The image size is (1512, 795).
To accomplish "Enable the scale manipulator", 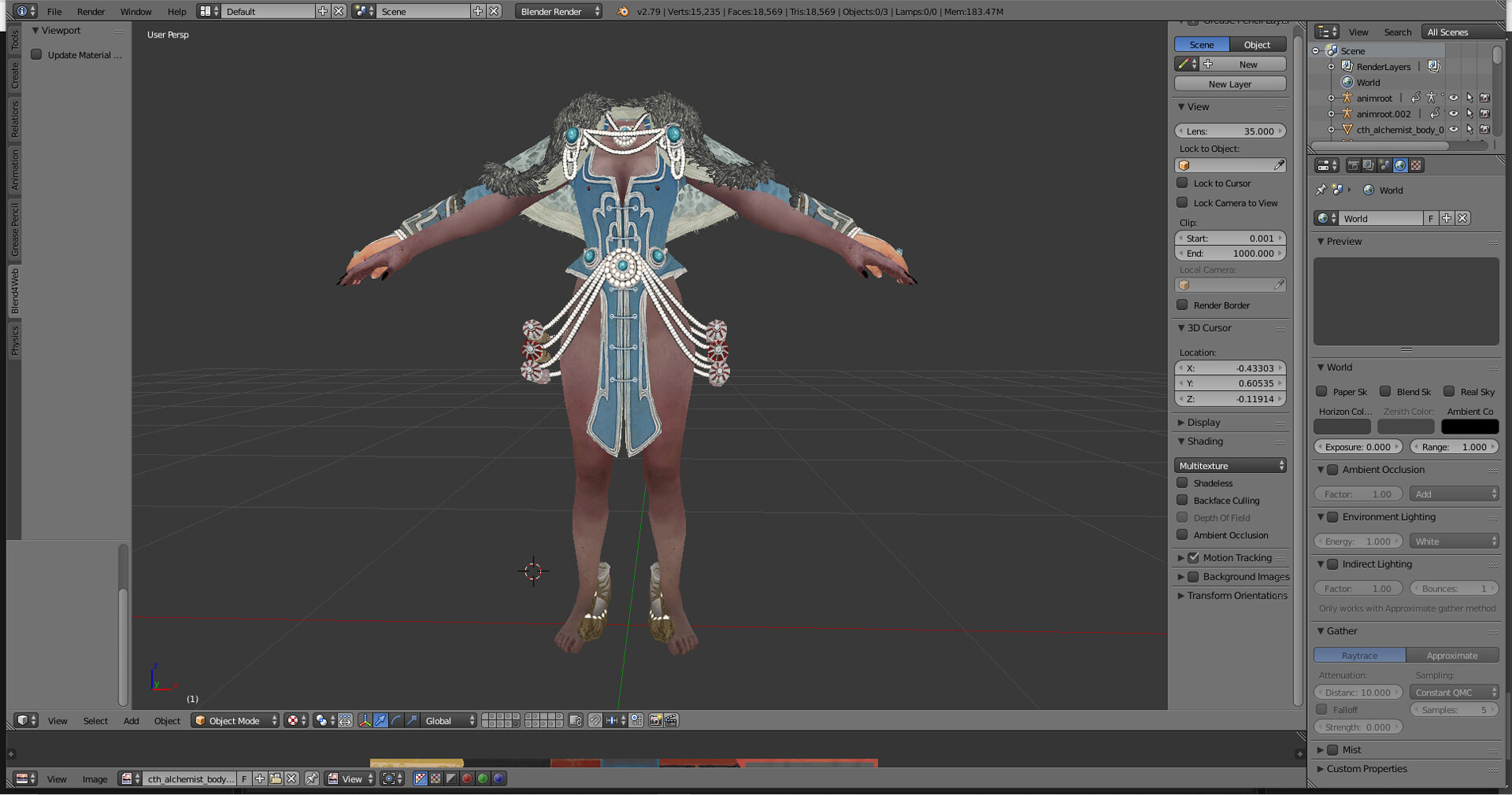I will tap(411, 720).
